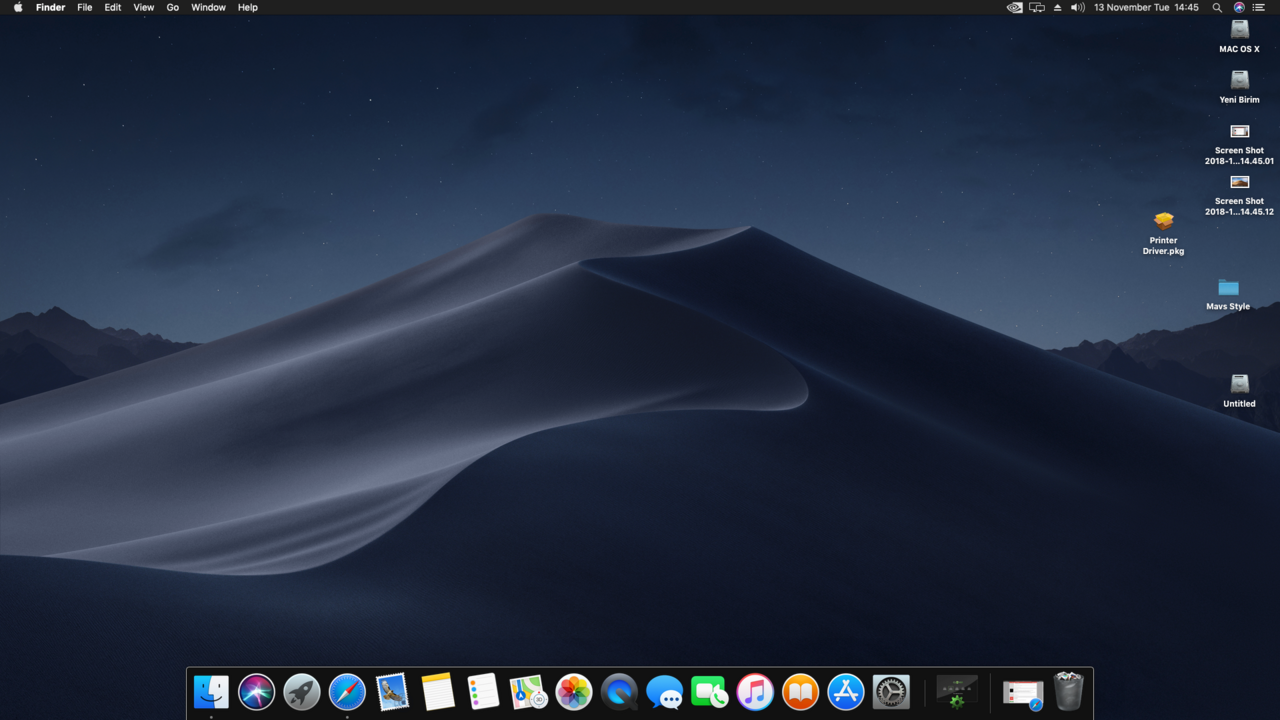Open System Preferences gear in Dock

tap(891, 692)
